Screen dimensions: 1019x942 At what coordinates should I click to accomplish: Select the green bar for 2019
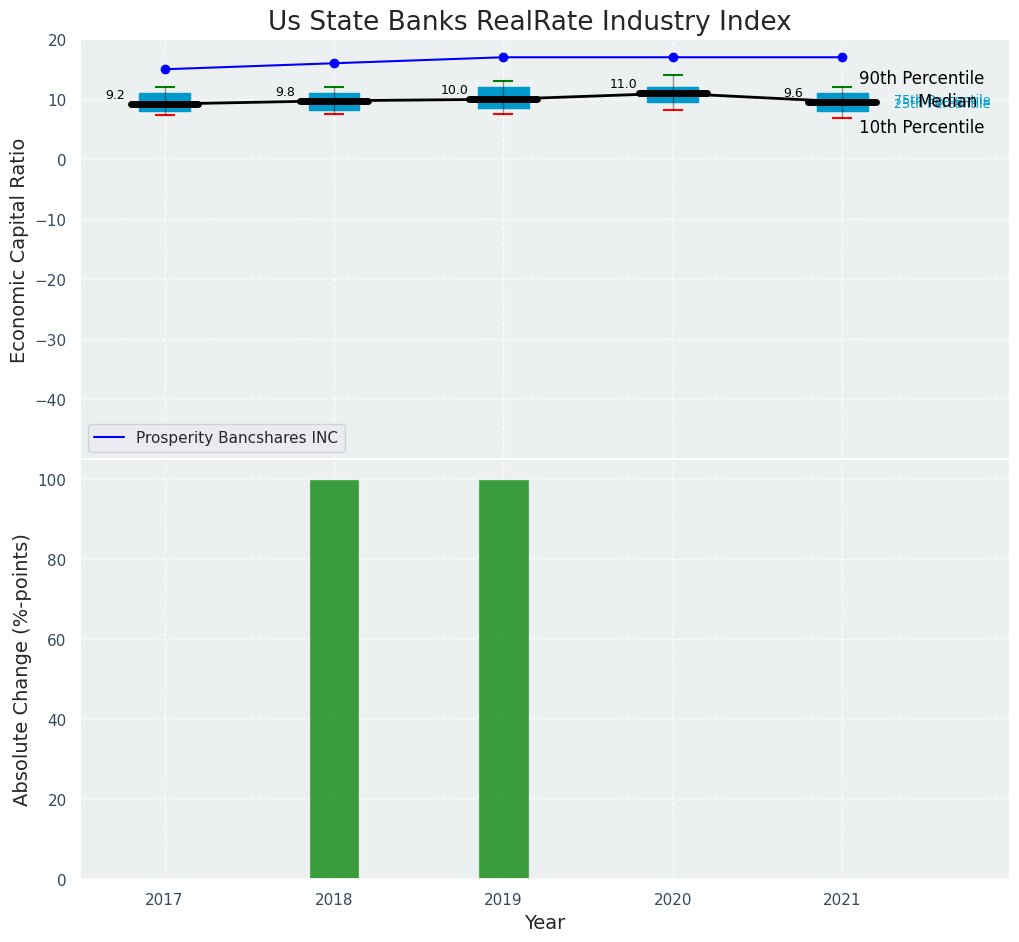[x=503, y=679]
